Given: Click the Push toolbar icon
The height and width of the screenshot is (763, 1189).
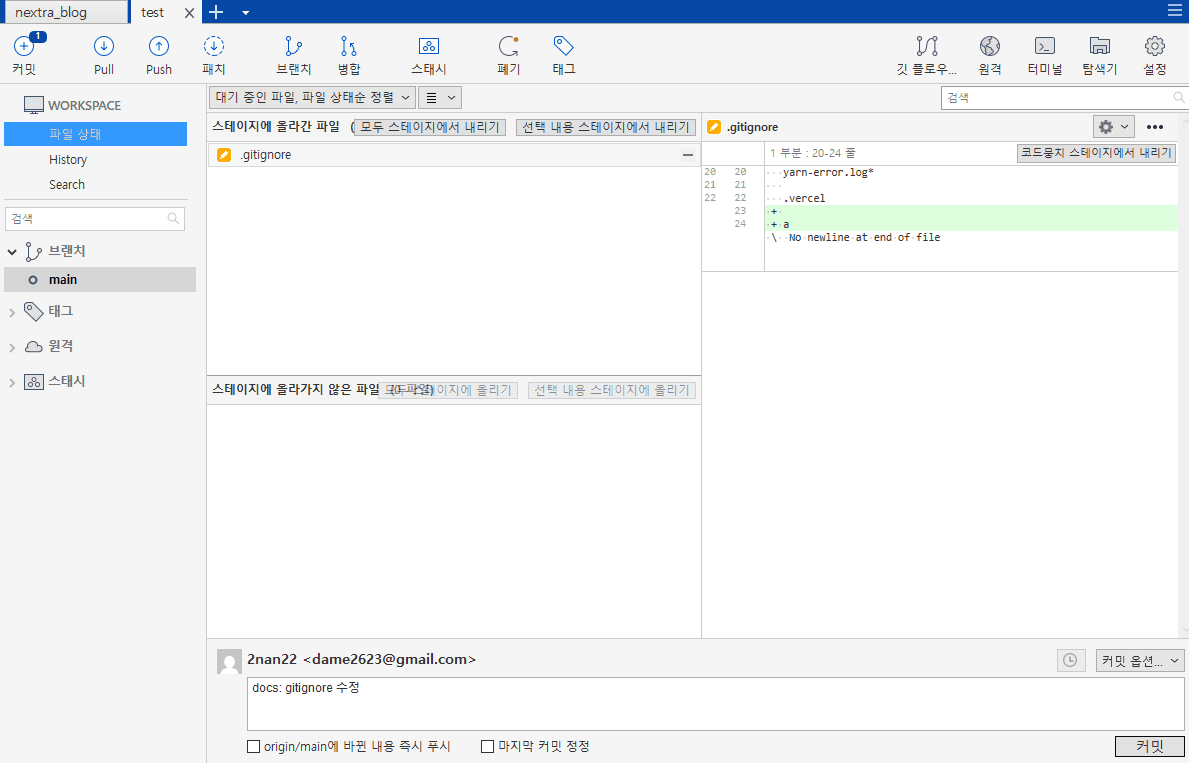Looking at the screenshot, I should click(158, 55).
